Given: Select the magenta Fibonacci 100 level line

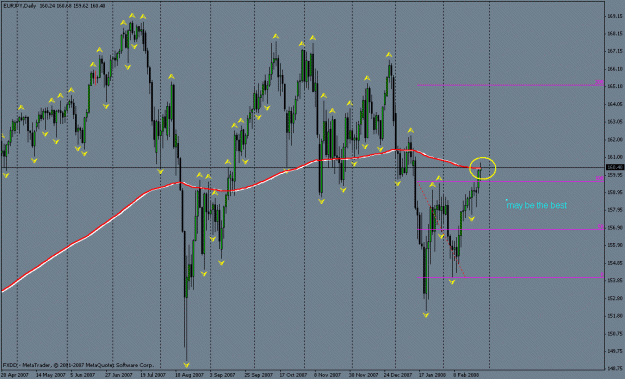Looking at the screenshot, I should click(510, 182).
